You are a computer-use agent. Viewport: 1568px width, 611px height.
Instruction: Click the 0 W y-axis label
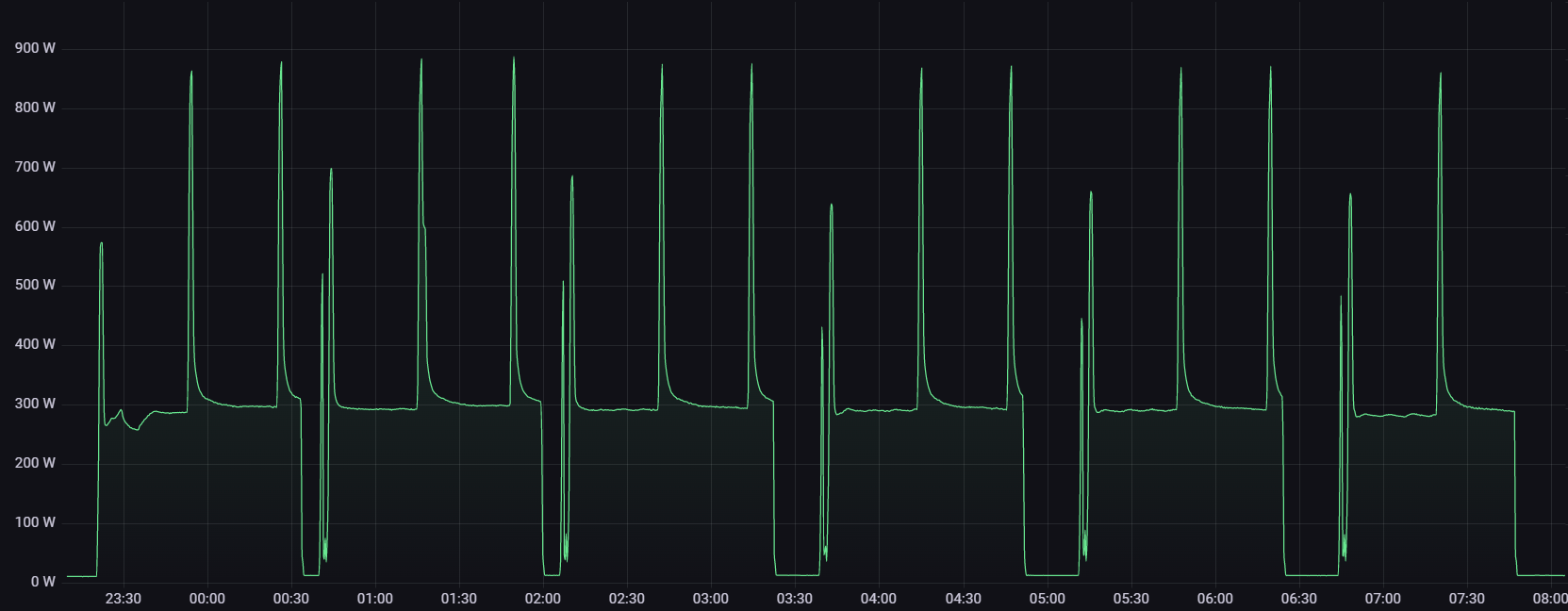[42, 582]
